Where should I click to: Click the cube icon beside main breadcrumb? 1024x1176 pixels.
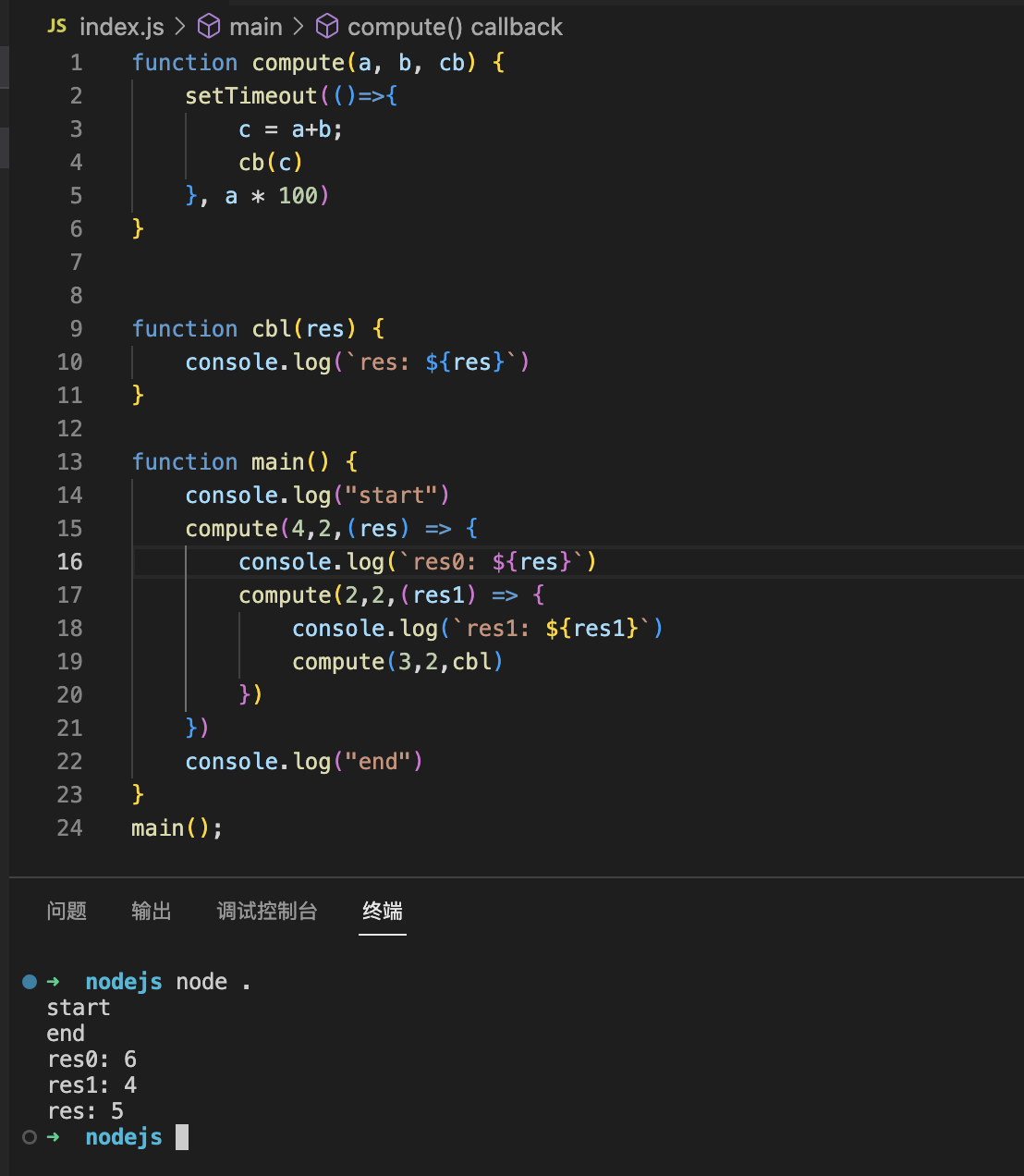210,27
